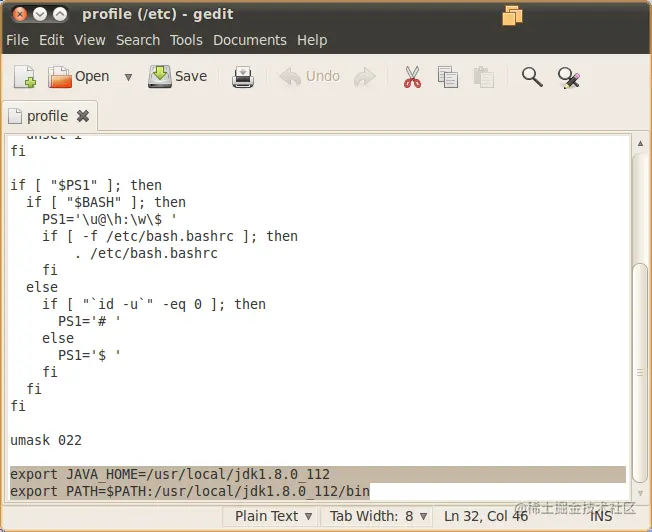652x532 pixels.
Task: Cut selection with the scissors icon
Action: 412,77
